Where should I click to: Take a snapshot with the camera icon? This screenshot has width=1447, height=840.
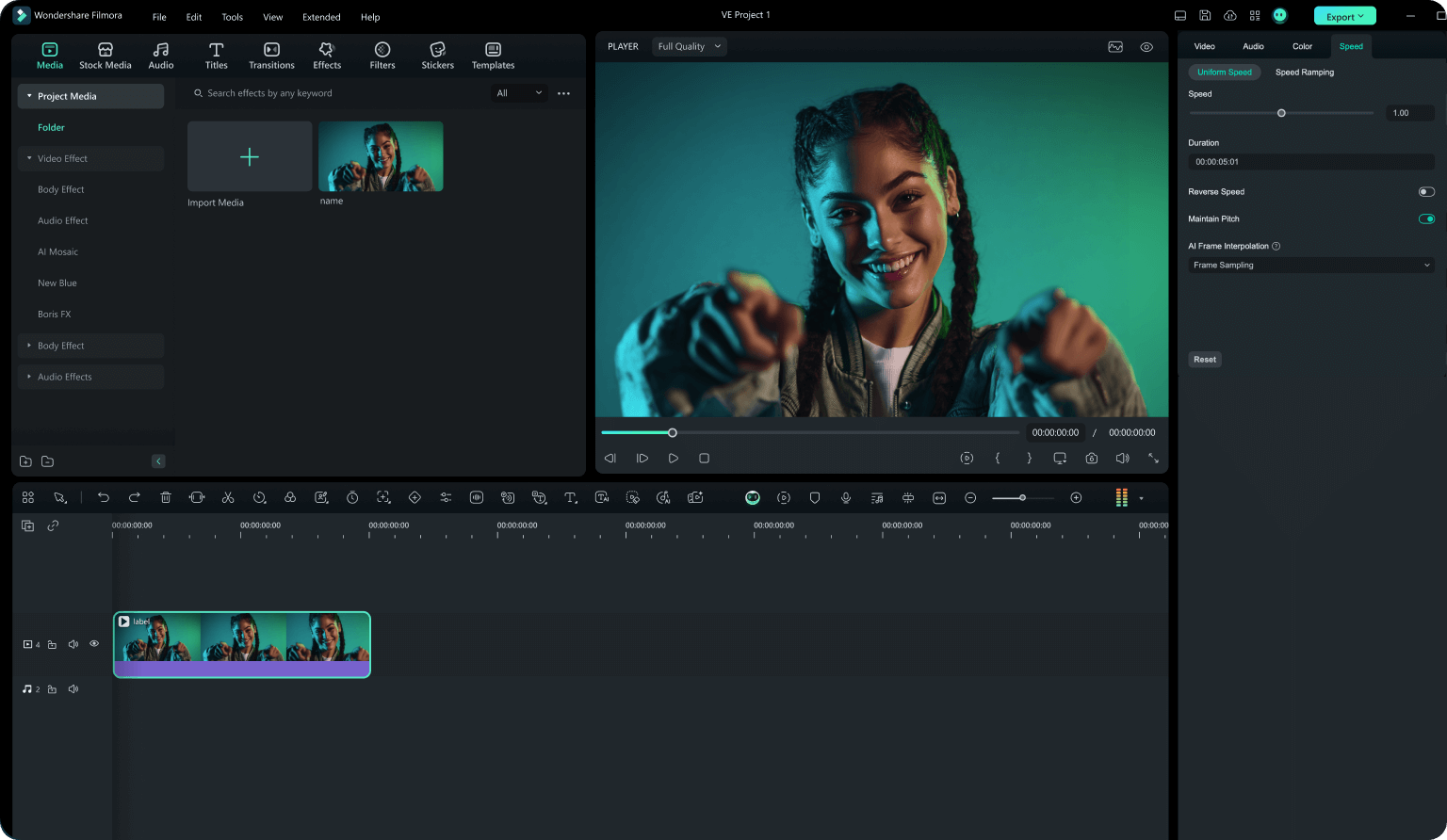1091,459
